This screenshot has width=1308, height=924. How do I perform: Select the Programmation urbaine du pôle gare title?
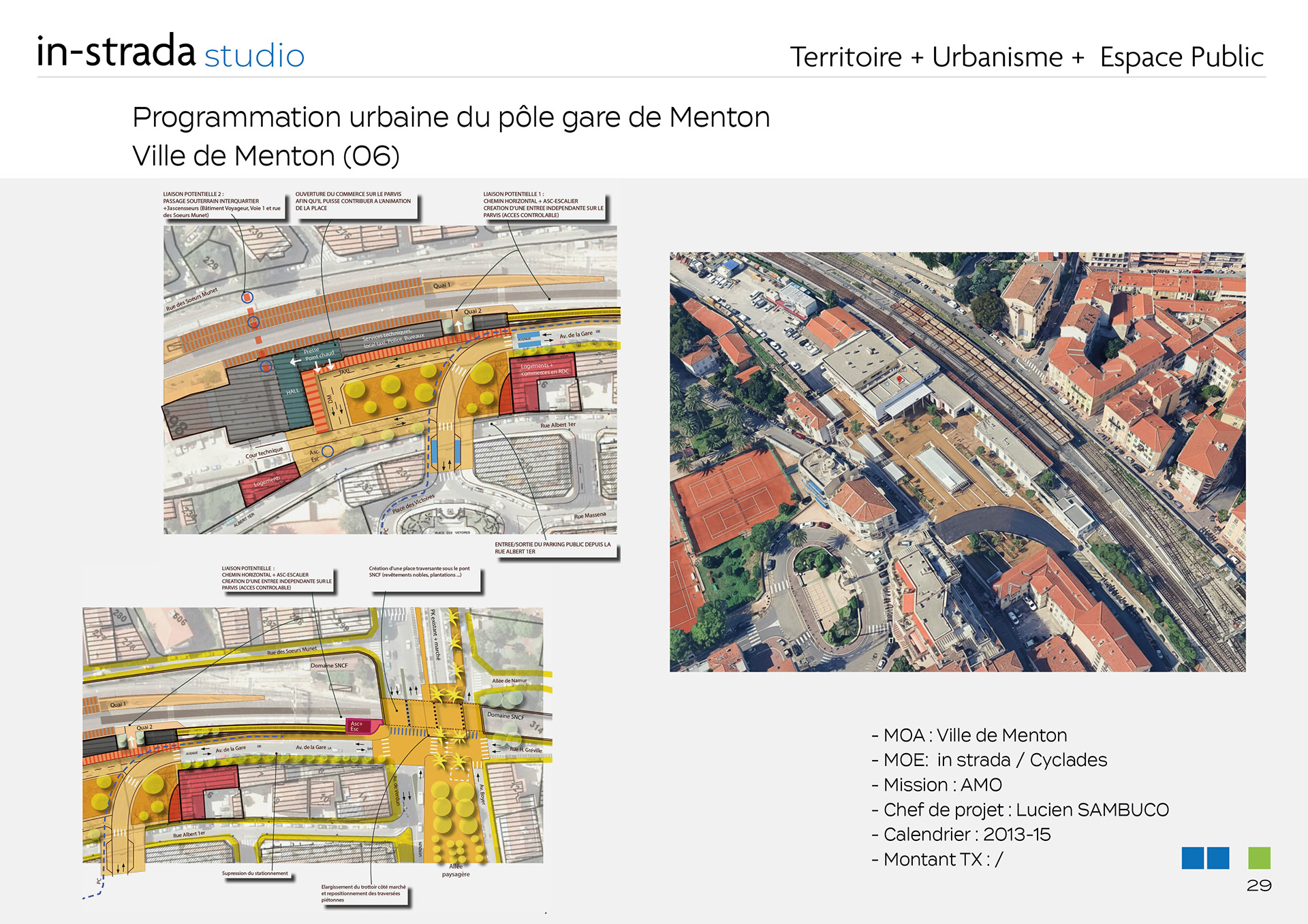[x=450, y=117]
